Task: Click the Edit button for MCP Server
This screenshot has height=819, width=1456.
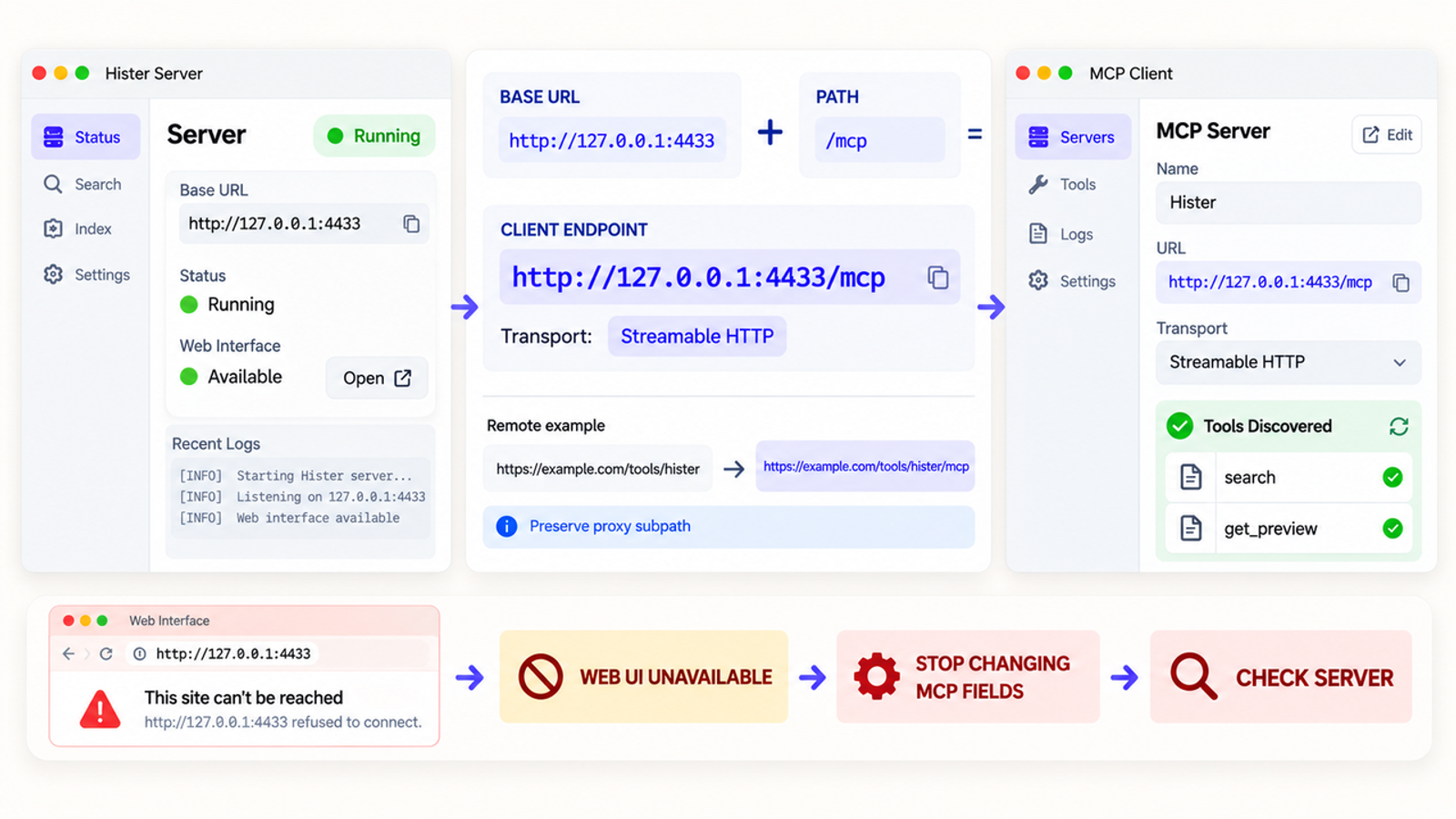Action: pyautogui.click(x=1387, y=135)
